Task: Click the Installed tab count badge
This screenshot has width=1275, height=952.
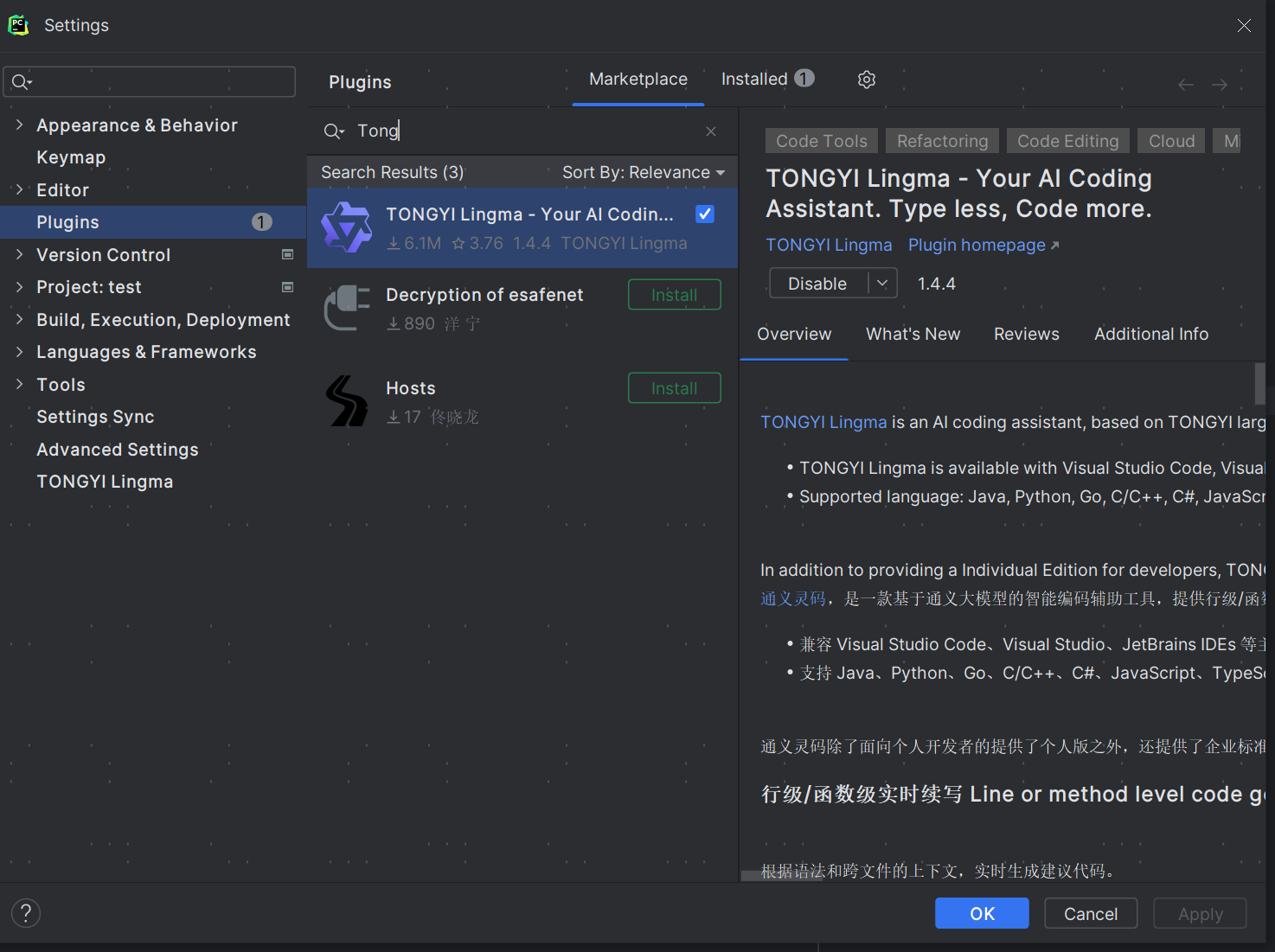Action: [804, 79]
